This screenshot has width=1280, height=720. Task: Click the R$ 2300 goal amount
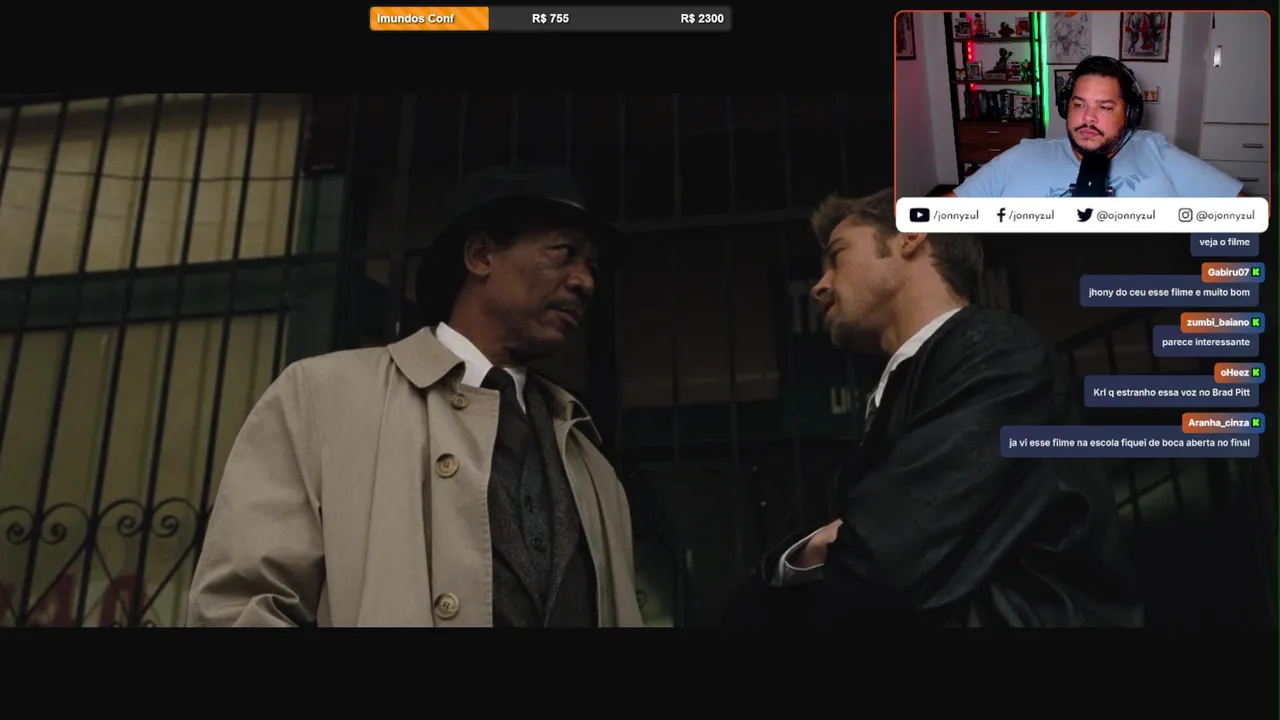(x=702, y=18)
